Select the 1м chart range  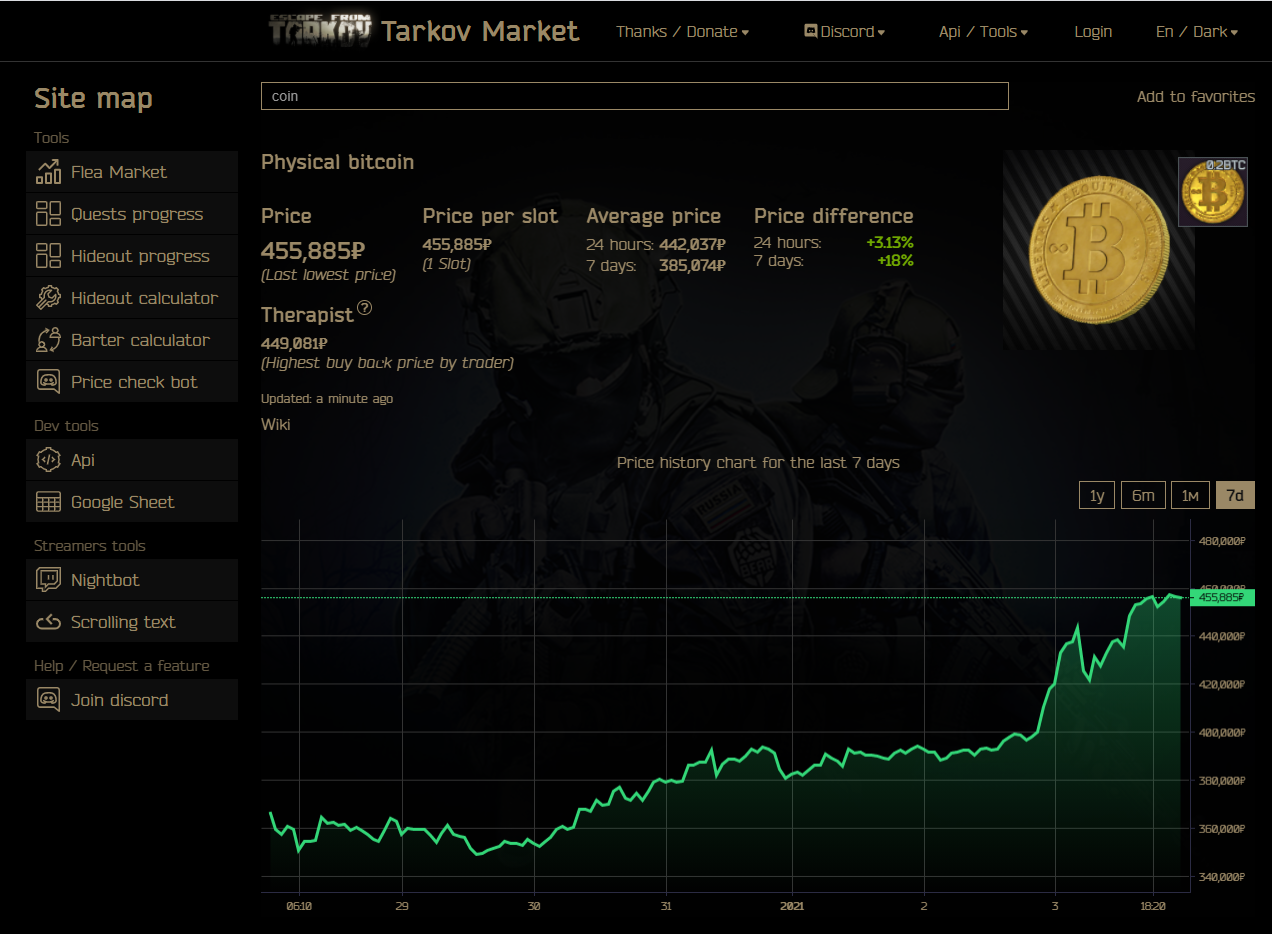1190,495
